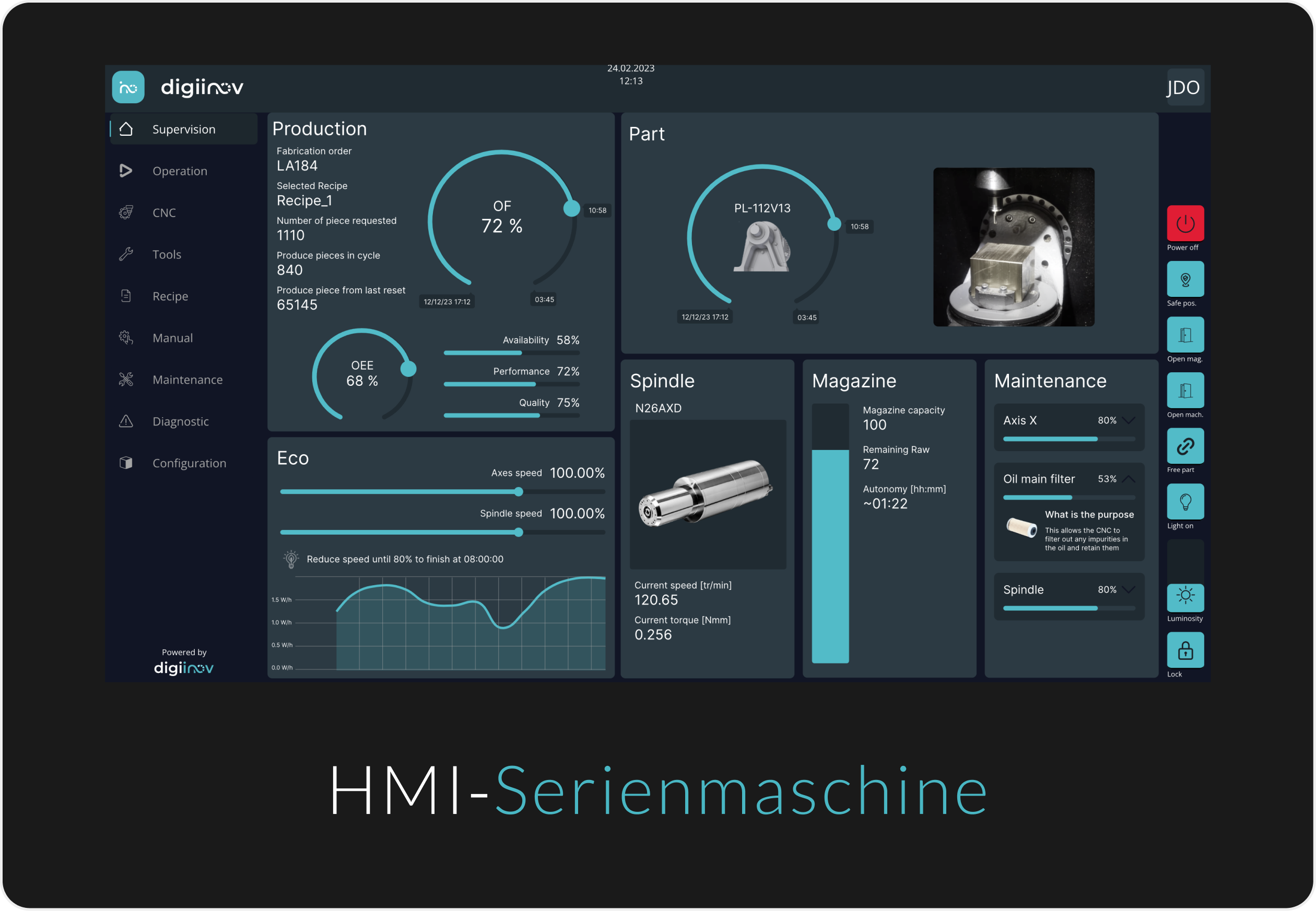
Task: Collapse the Oil main filter details
Action: [x=1128, y=479]
